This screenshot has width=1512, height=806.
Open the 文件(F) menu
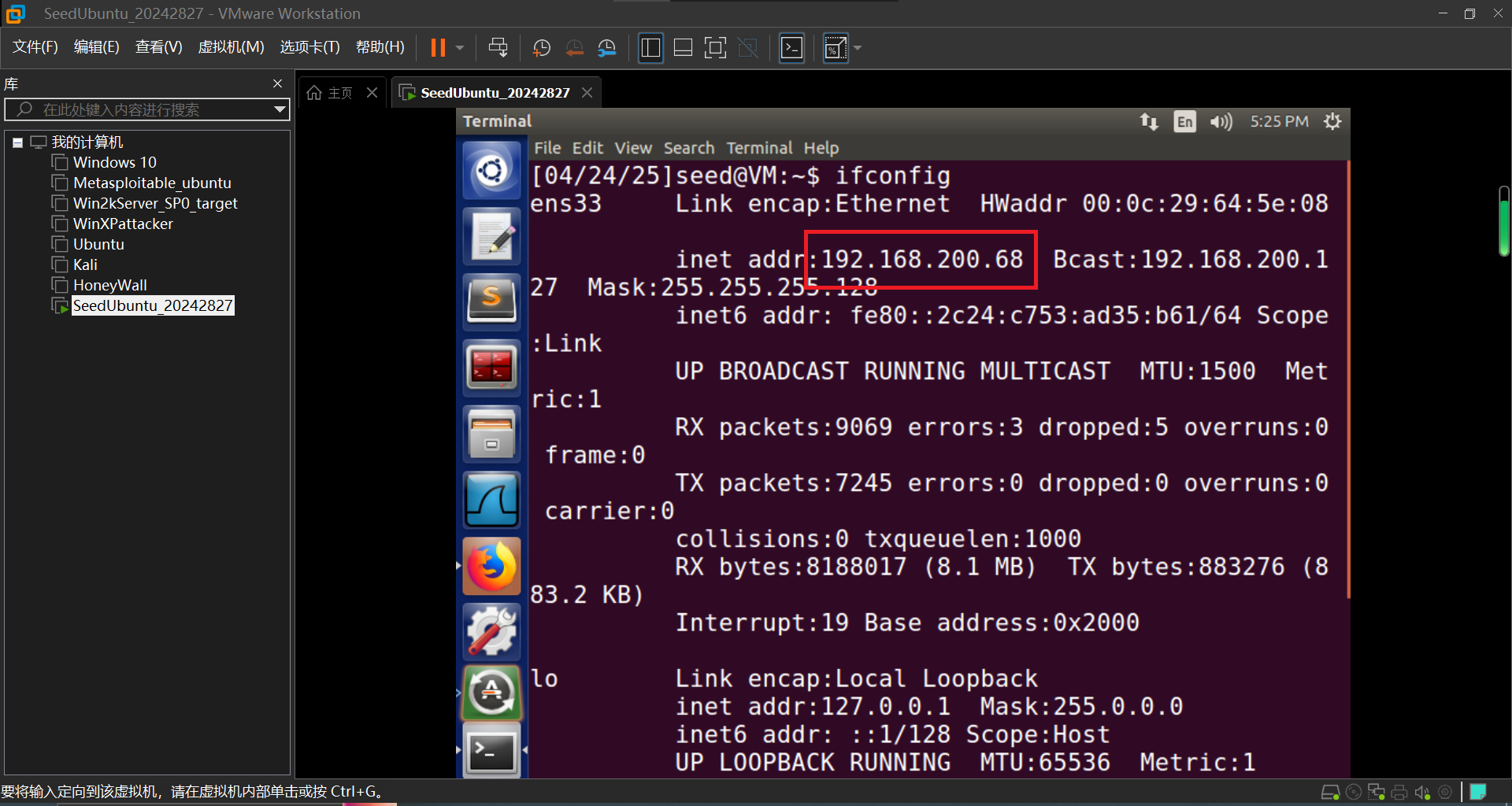click(x=35, y=47)
